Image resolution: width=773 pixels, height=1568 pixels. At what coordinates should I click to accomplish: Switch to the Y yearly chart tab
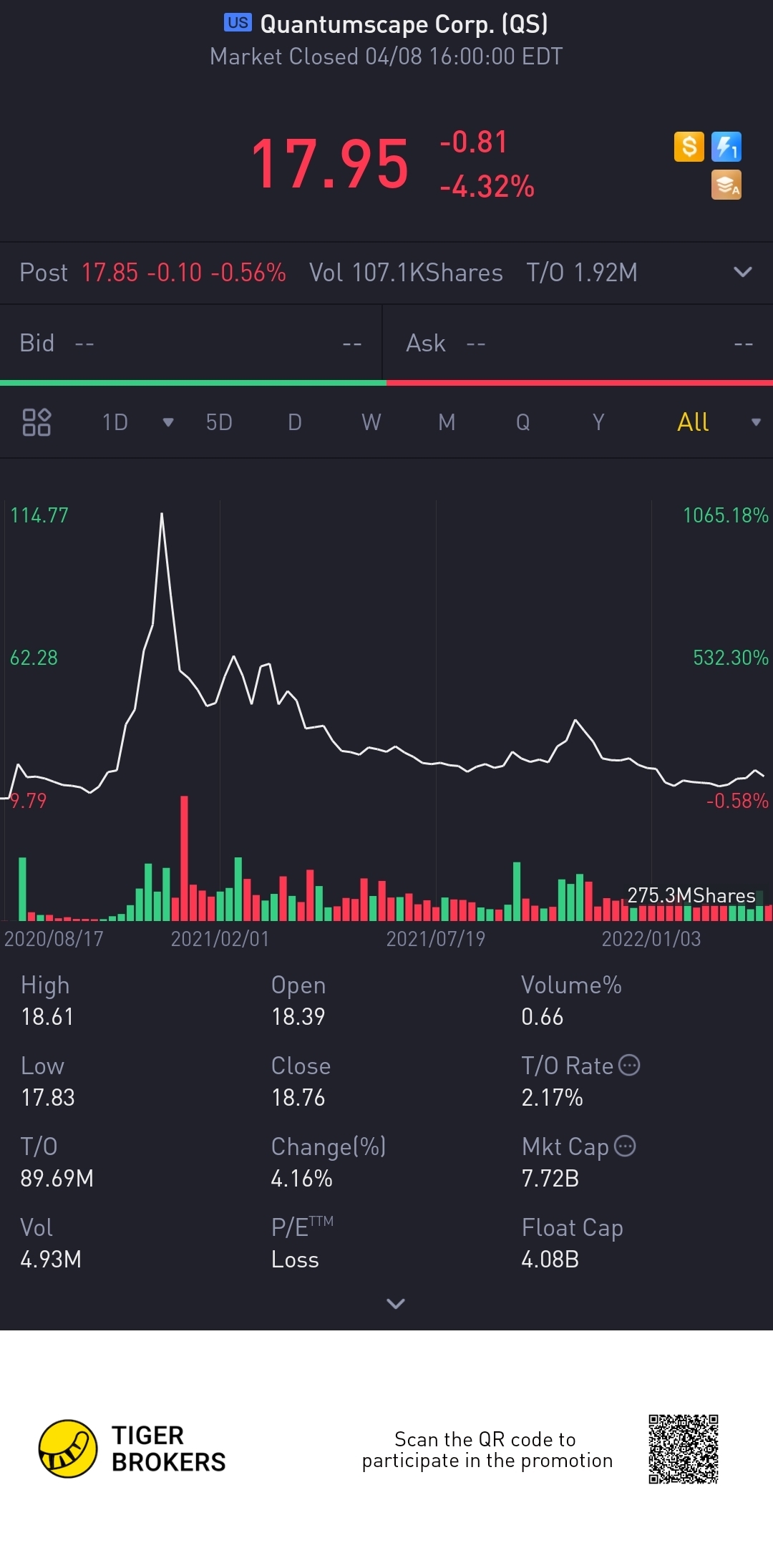(598, 422)
